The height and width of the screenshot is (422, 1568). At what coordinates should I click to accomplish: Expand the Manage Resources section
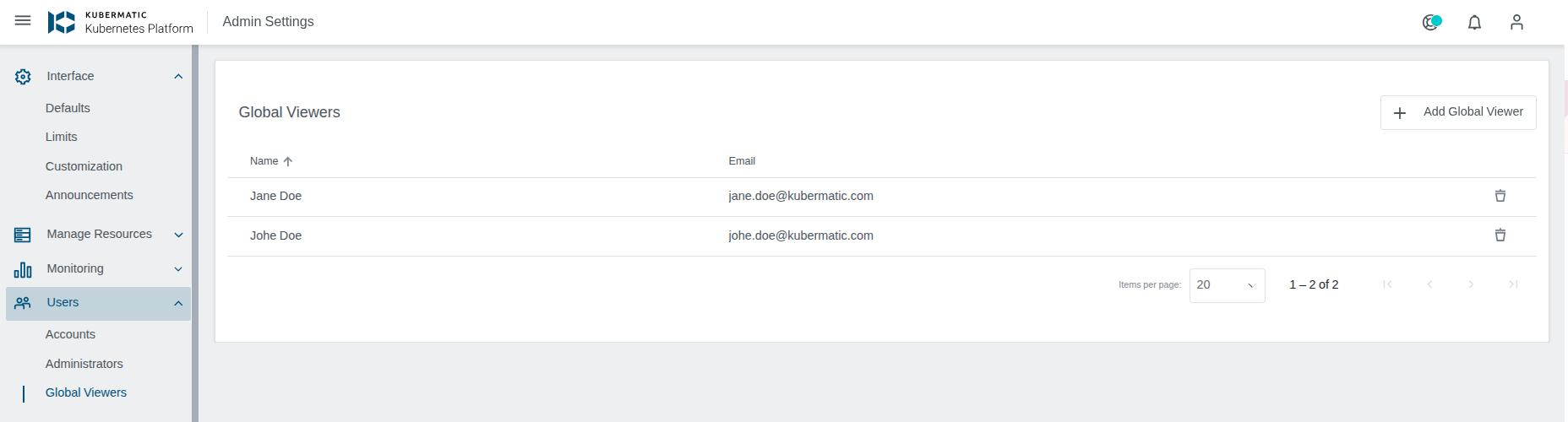click(178, 235)
